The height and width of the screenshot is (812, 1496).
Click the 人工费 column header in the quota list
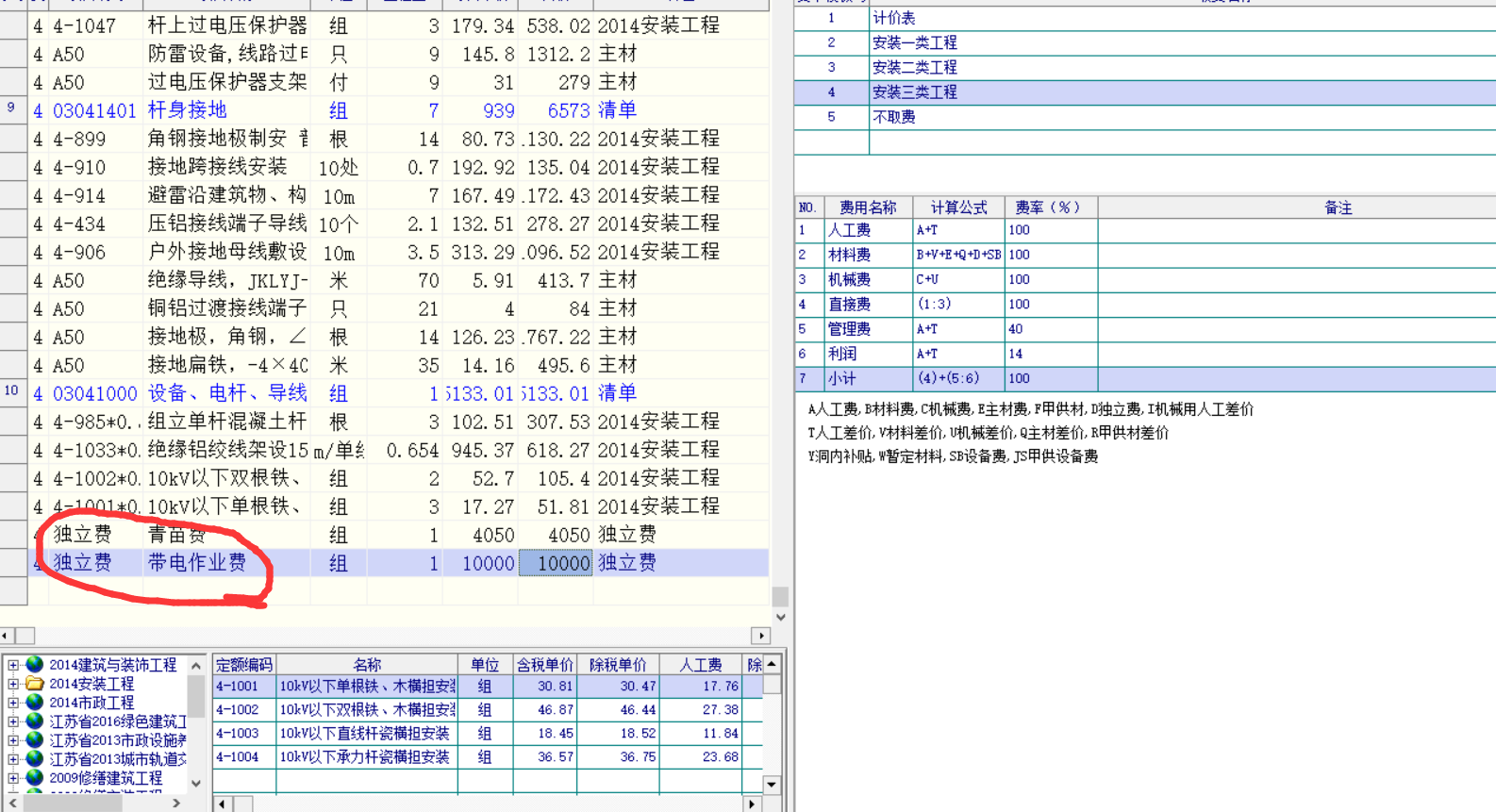(701, 665)
